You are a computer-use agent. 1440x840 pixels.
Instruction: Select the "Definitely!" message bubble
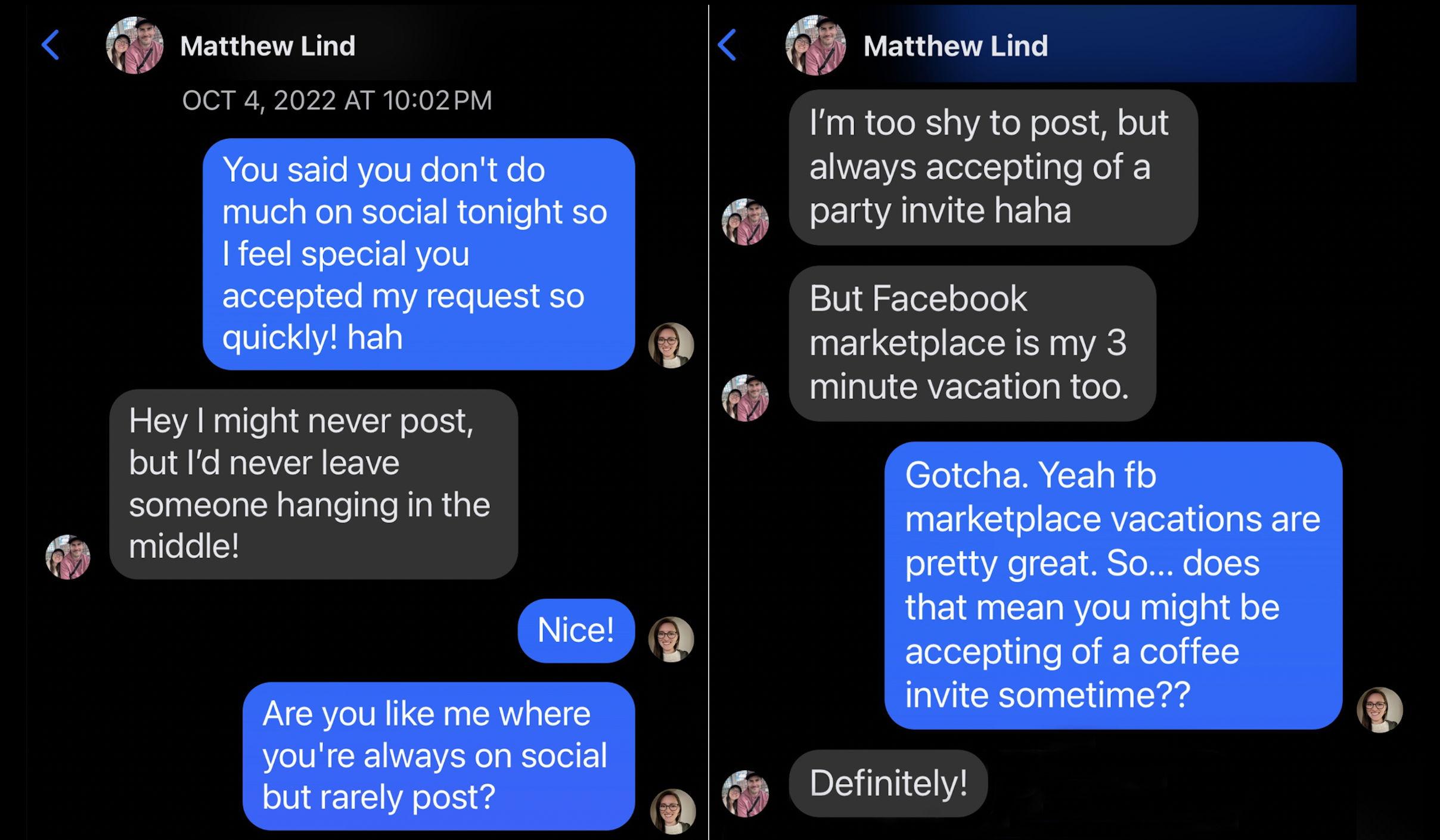pyautogui.click(x=888, y=783)
